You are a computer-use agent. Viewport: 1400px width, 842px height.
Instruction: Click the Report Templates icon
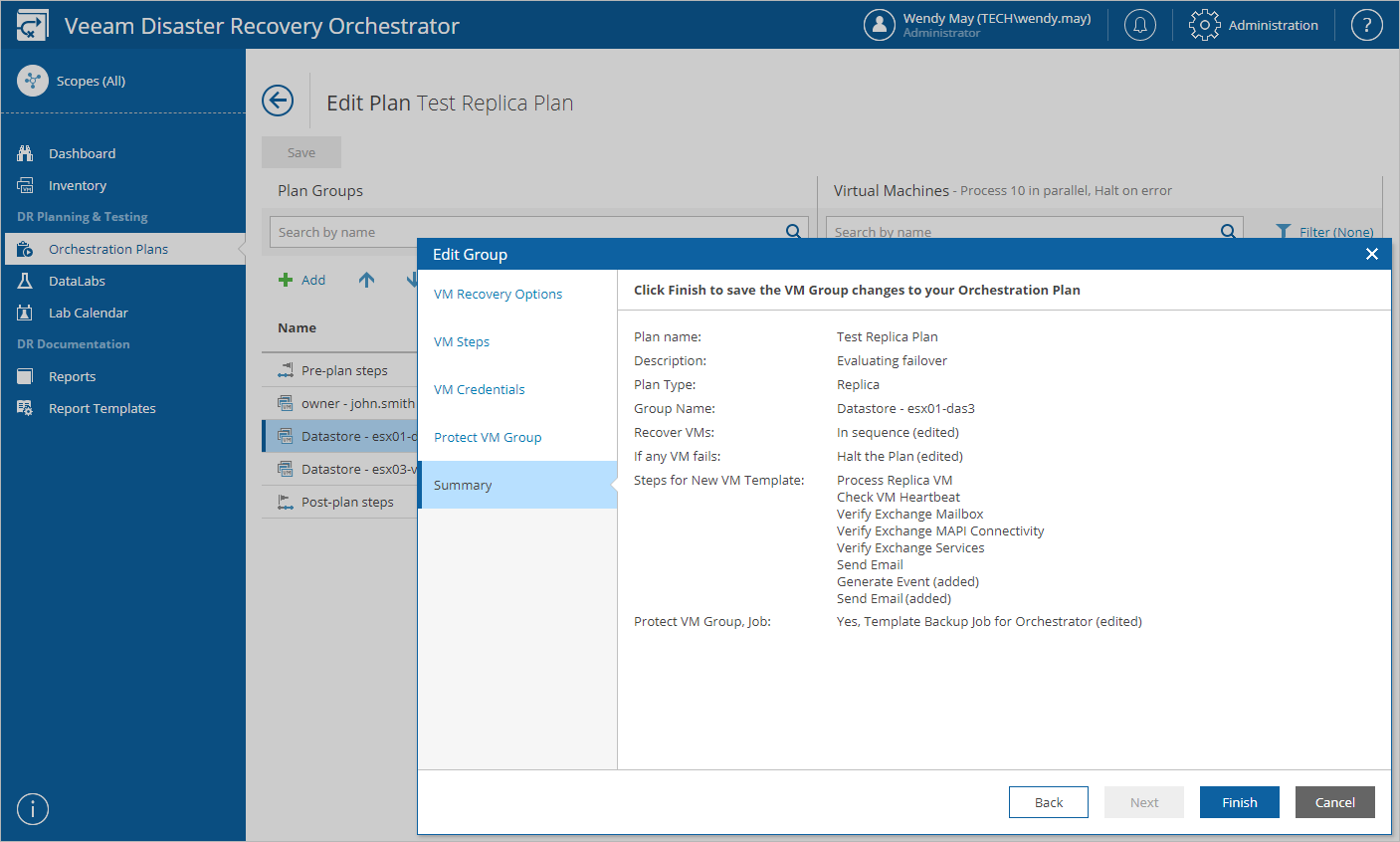click(26, 408)
